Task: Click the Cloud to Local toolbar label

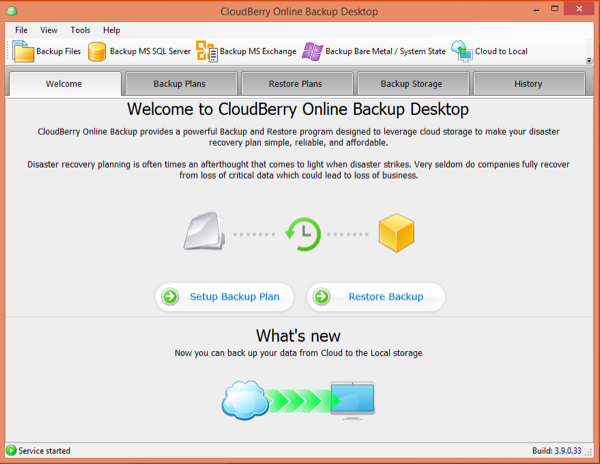Action: pyautogui.click(x=501, y=51)
